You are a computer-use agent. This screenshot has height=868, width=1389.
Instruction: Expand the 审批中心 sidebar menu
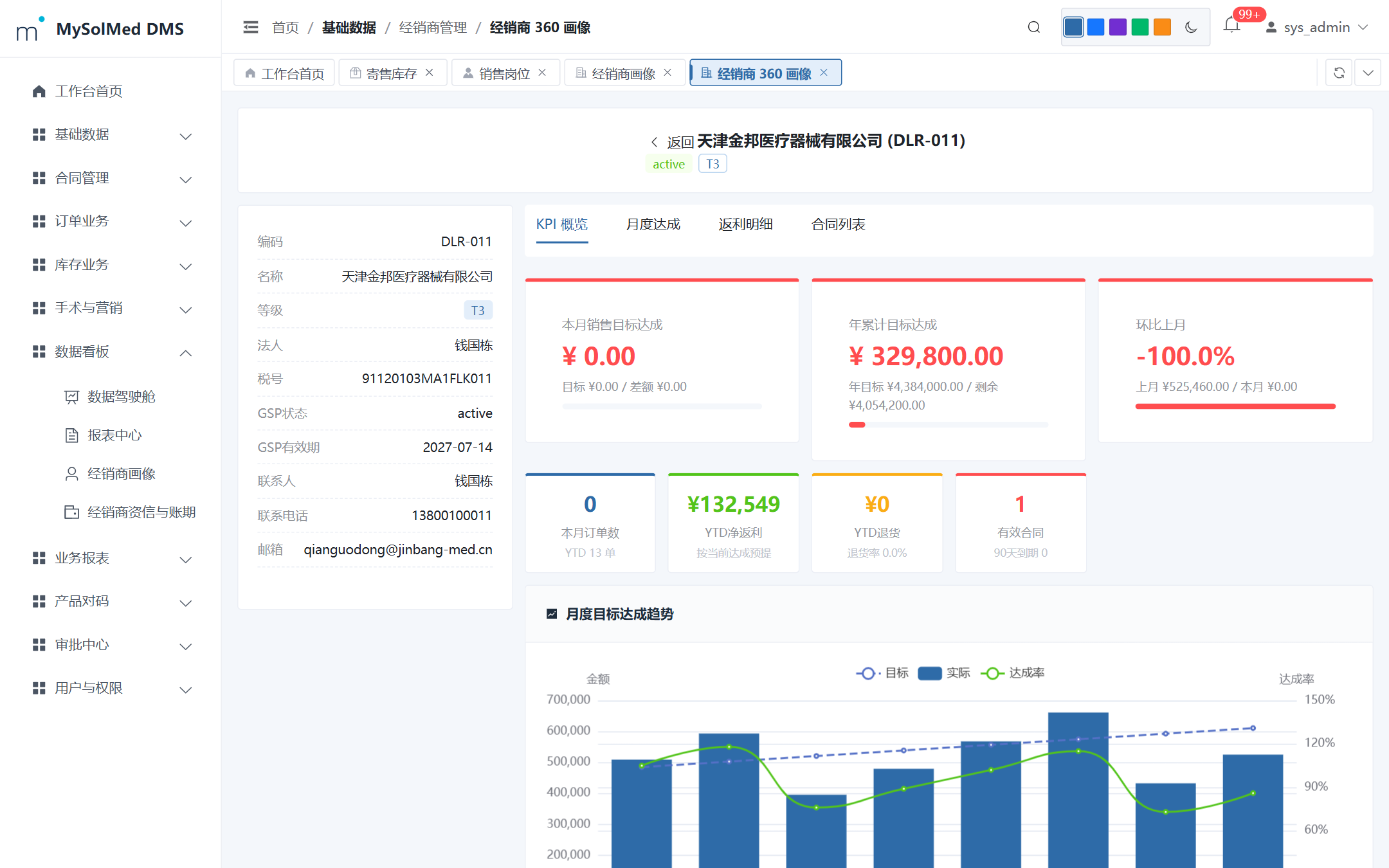[x=111, y=645]
